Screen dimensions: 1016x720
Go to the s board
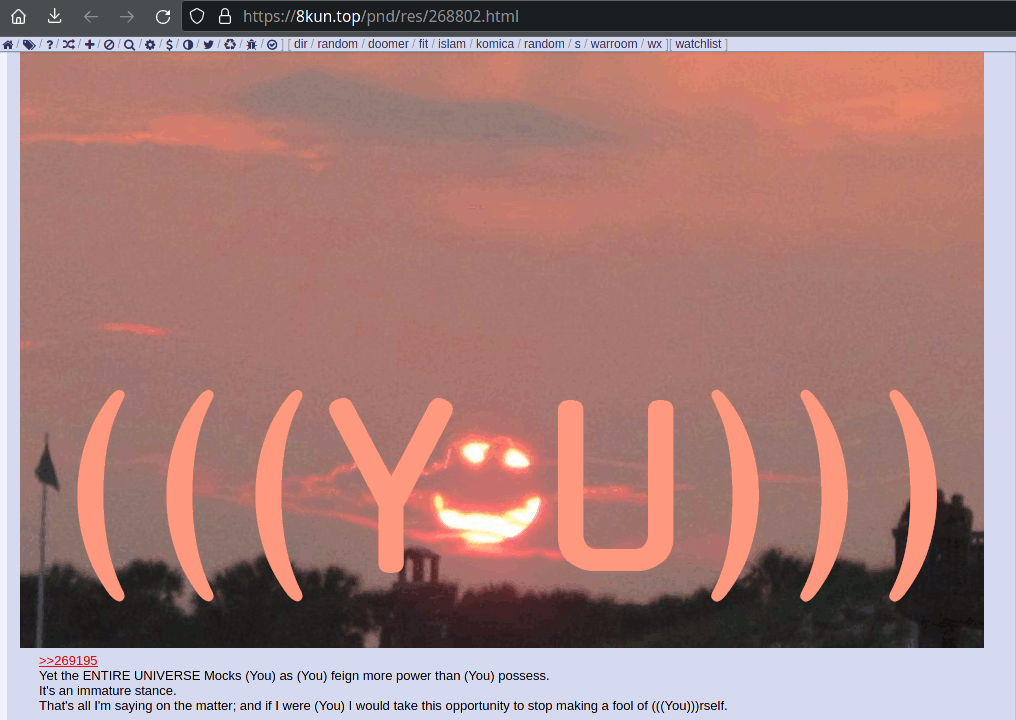[577, 44]
